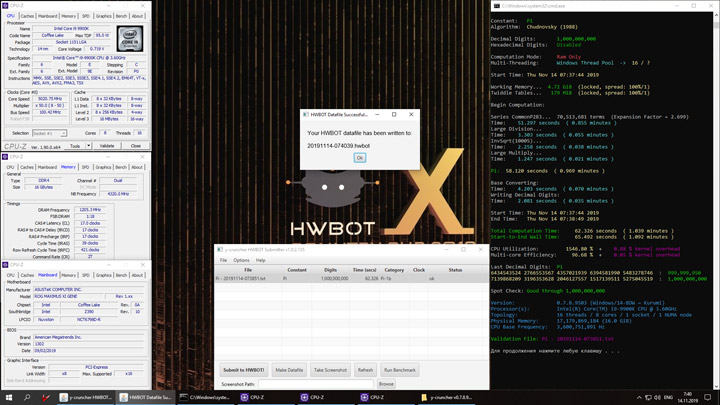Click the Run Benchmark button
This screenshot has height=405, width=720.
click(399, 370)
